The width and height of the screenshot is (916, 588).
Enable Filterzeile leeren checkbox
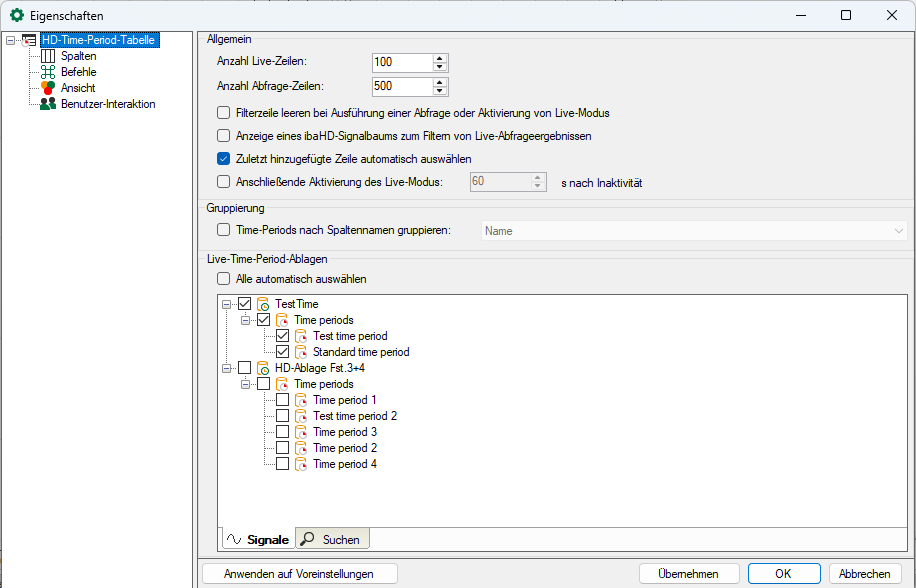click(224, 113)
